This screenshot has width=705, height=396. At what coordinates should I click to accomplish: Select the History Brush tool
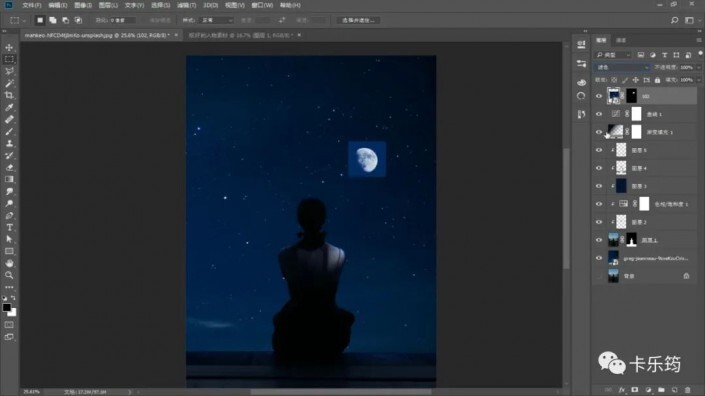point(9,156)
